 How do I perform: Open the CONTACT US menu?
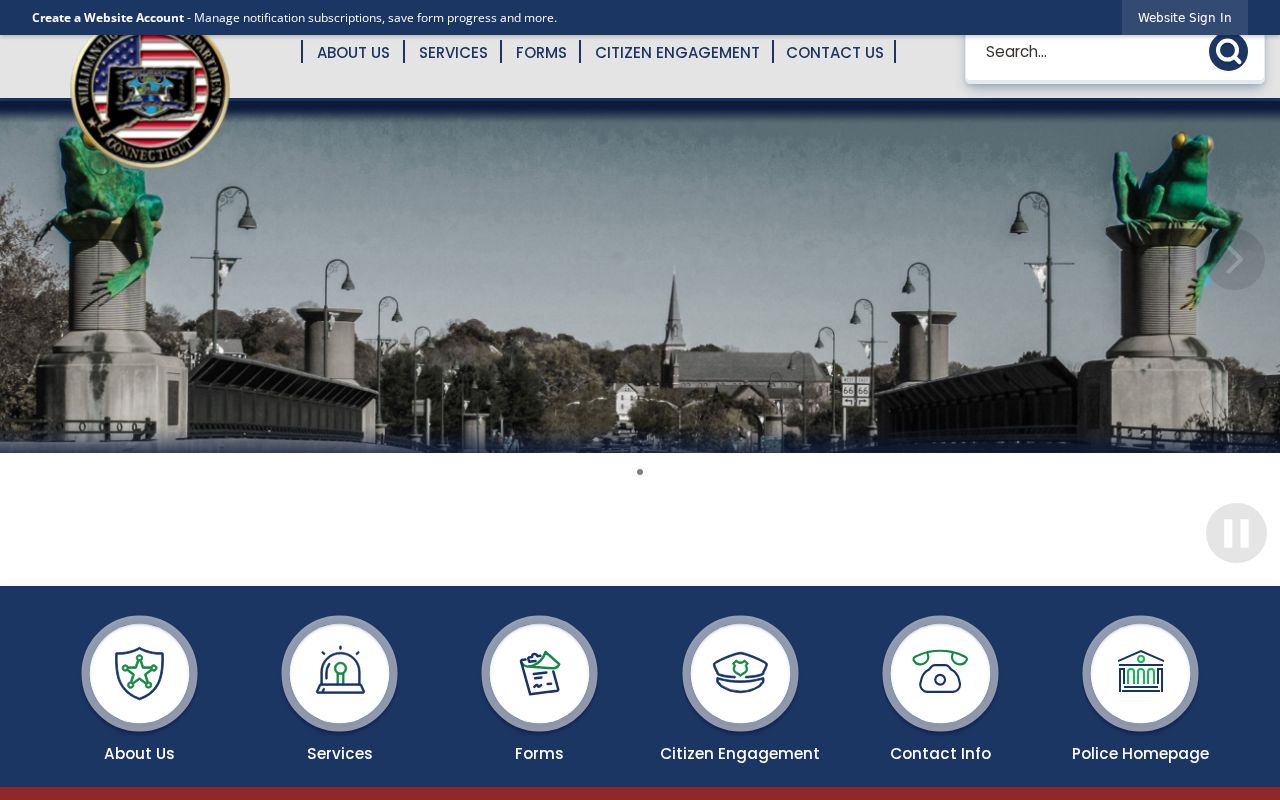(835, 52)
